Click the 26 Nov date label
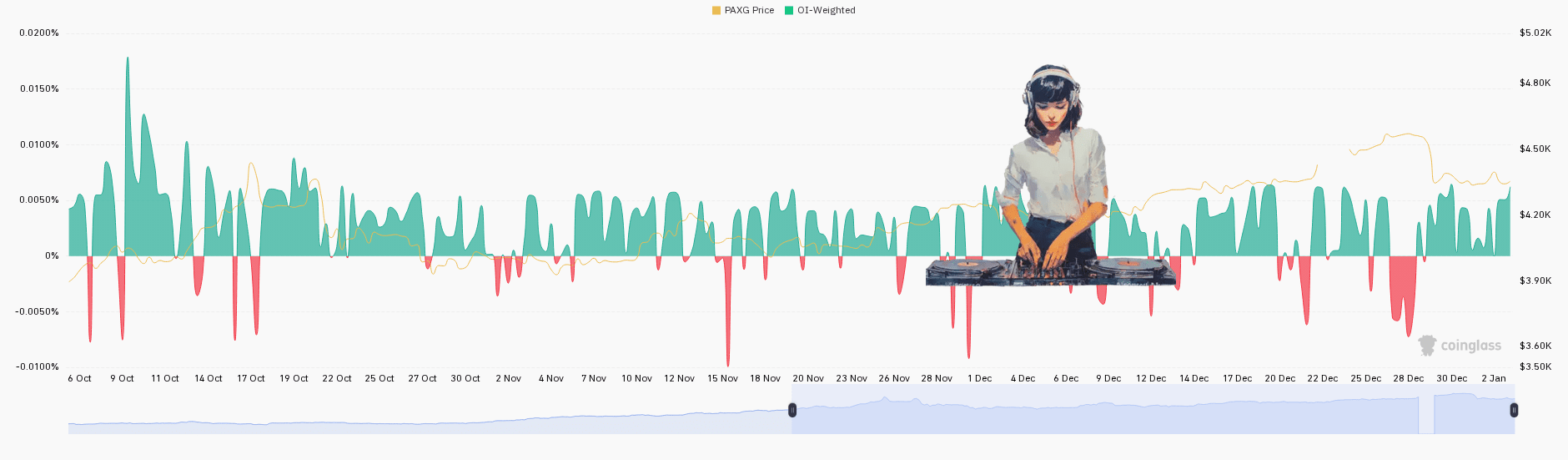Viewport: 1568px width, 460px height. [894, 378]
